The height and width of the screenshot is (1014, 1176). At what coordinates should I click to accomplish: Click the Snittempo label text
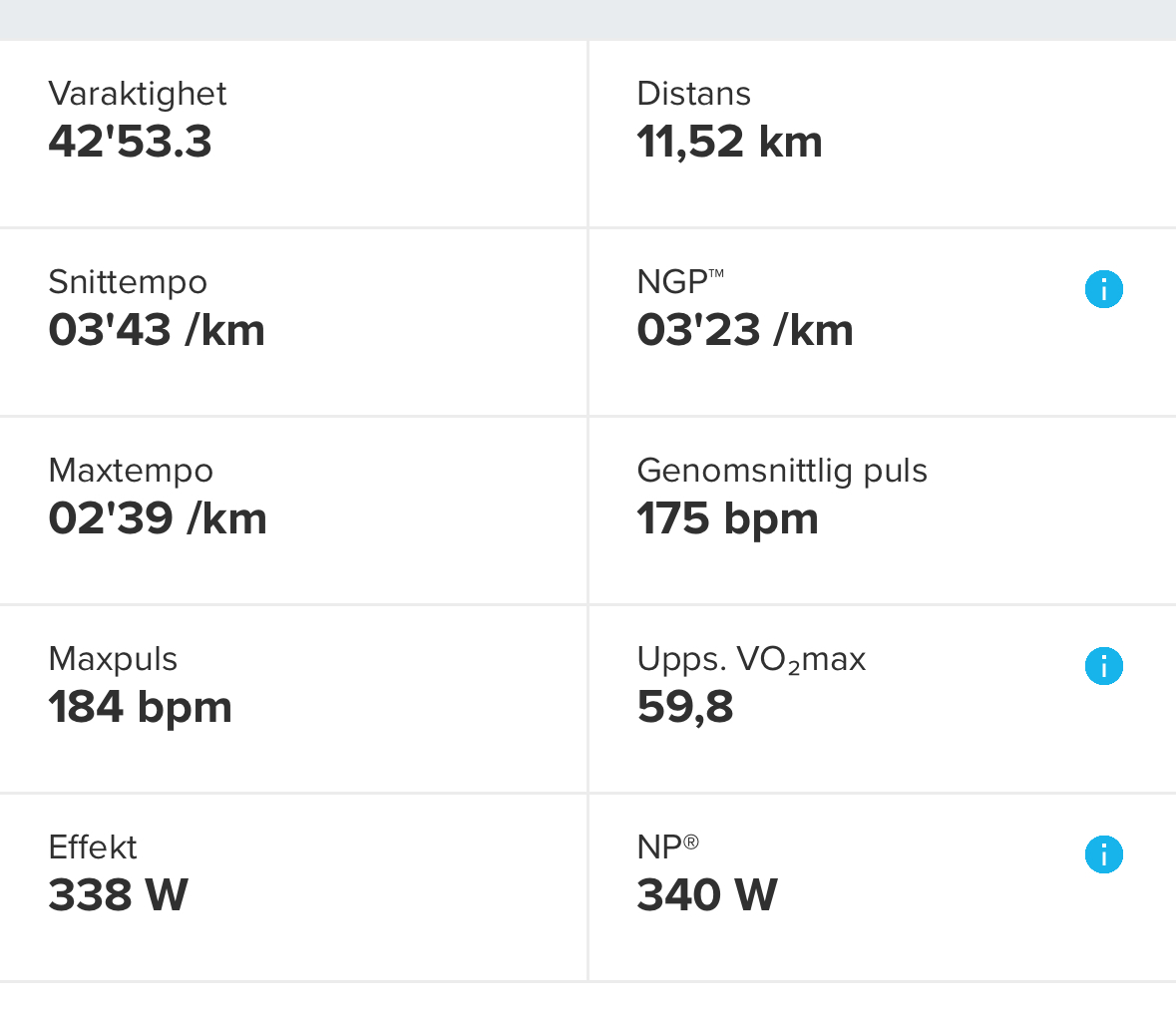point(128,283)
